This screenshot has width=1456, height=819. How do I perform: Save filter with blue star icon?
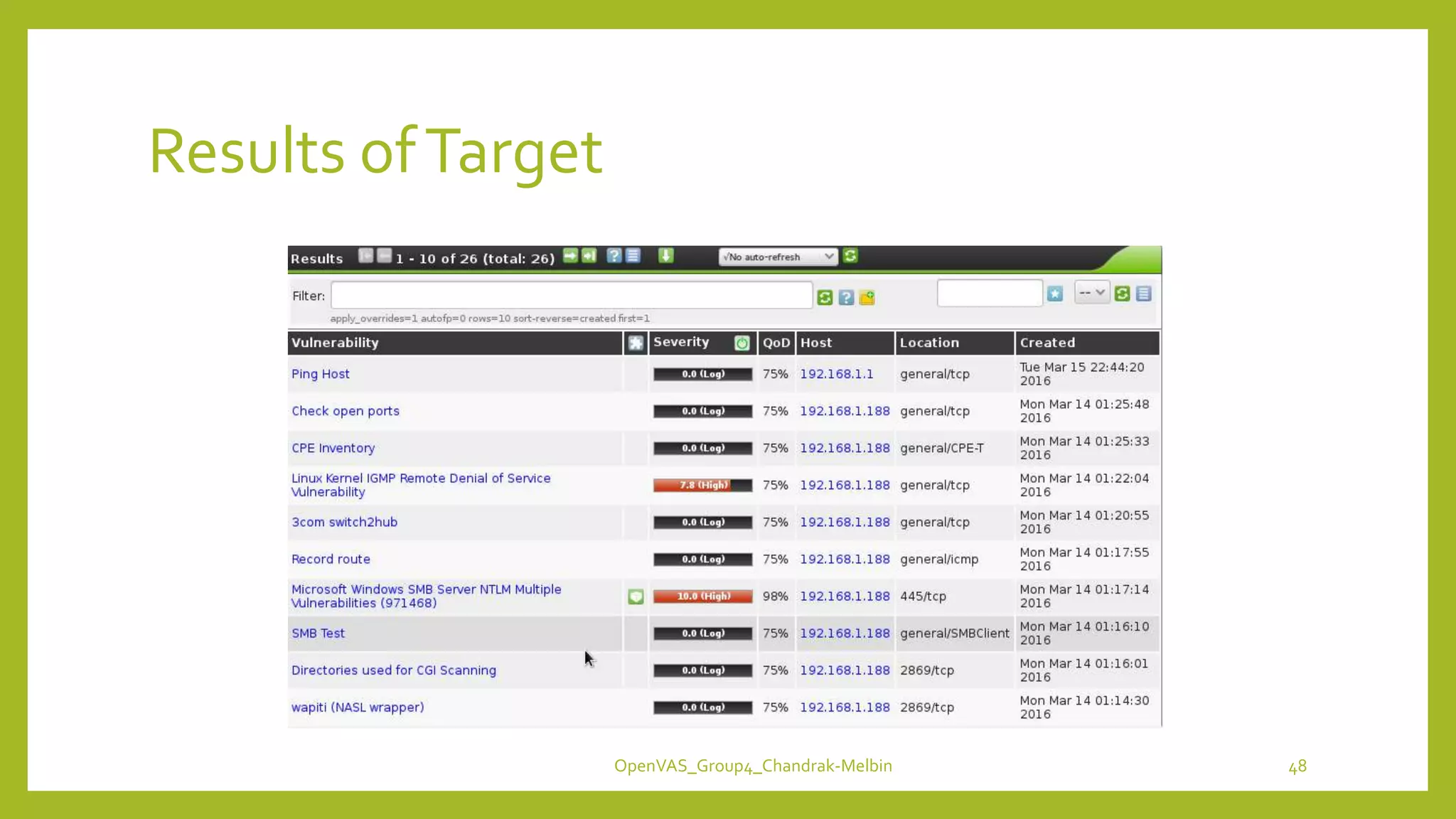(x=1055, y=294)
